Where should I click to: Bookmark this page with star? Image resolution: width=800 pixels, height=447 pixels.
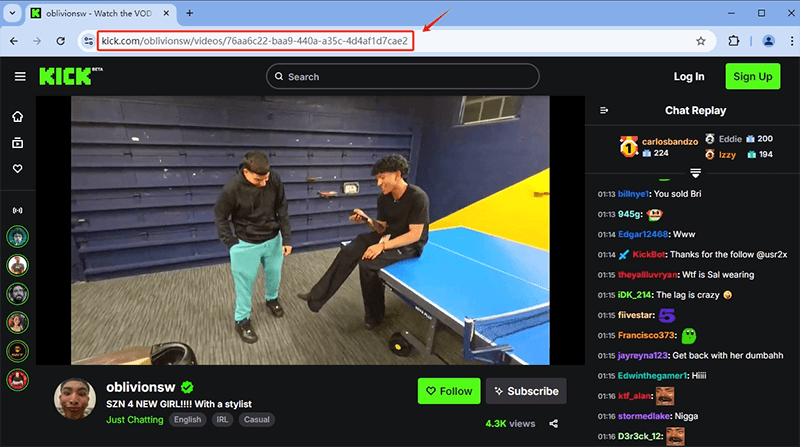[x=701, y=41]
